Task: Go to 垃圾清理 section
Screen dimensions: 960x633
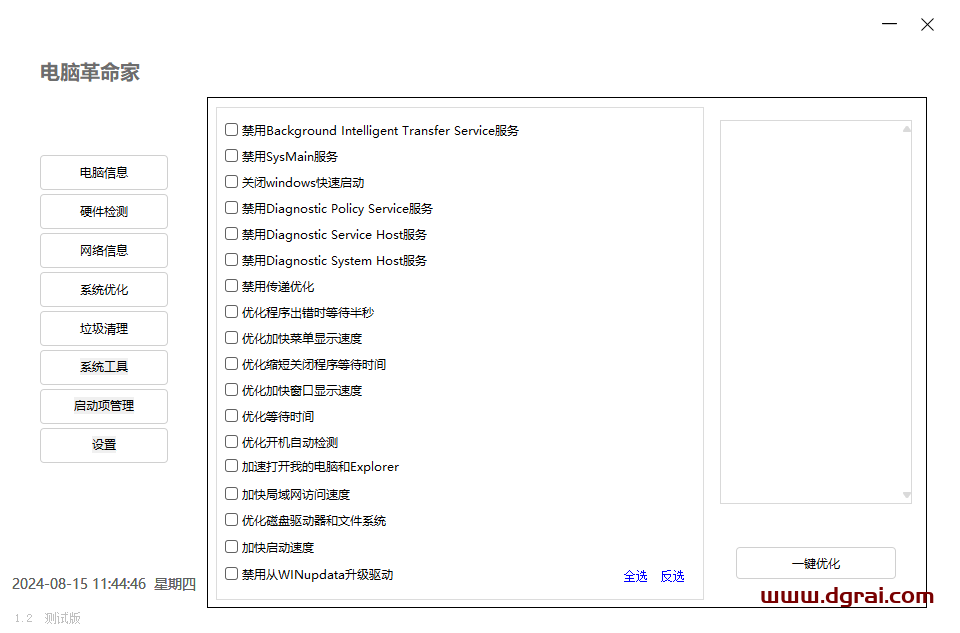Action: pos(104,328)
